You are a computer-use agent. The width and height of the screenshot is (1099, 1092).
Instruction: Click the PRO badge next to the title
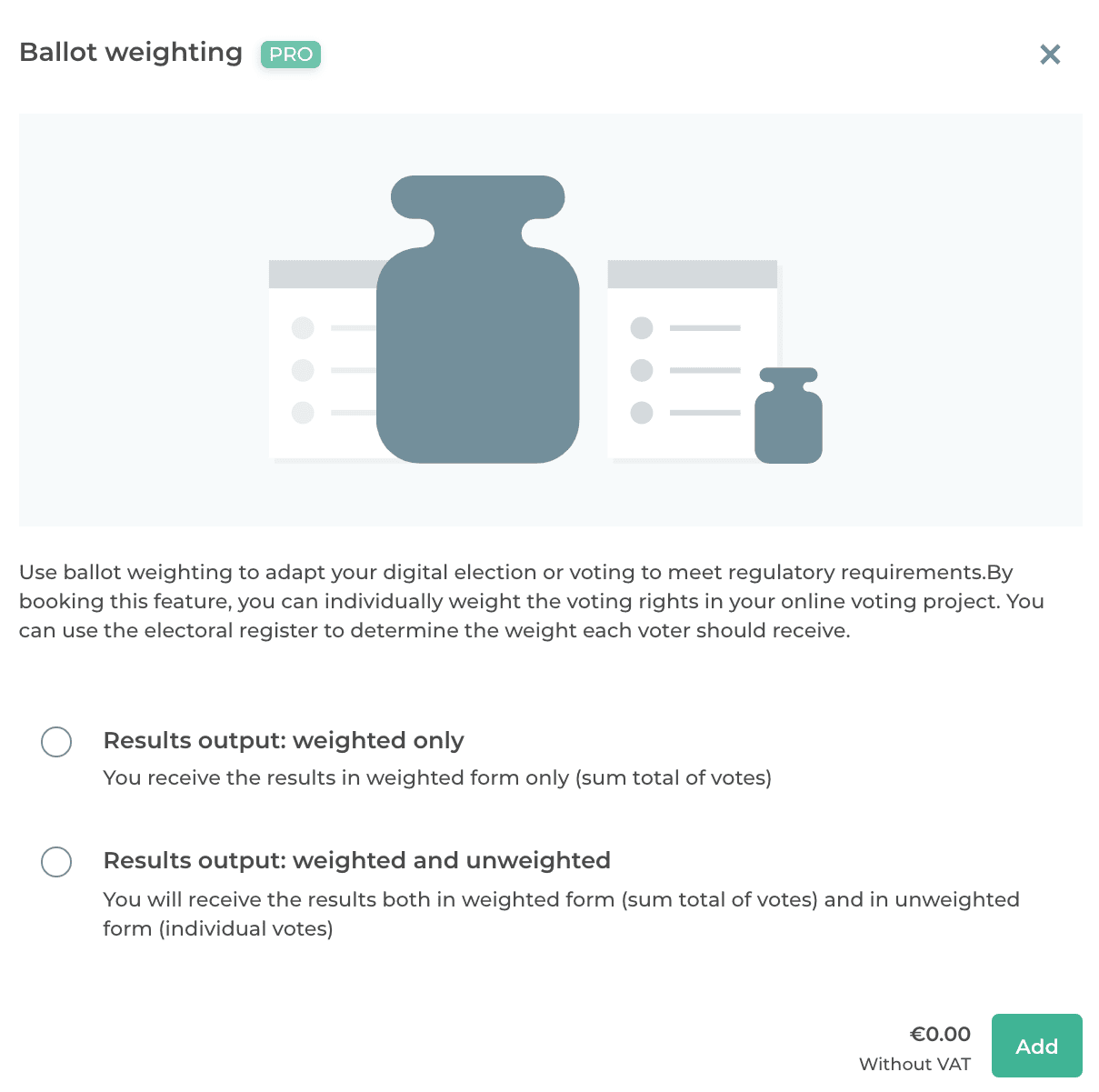pos(291,55)
